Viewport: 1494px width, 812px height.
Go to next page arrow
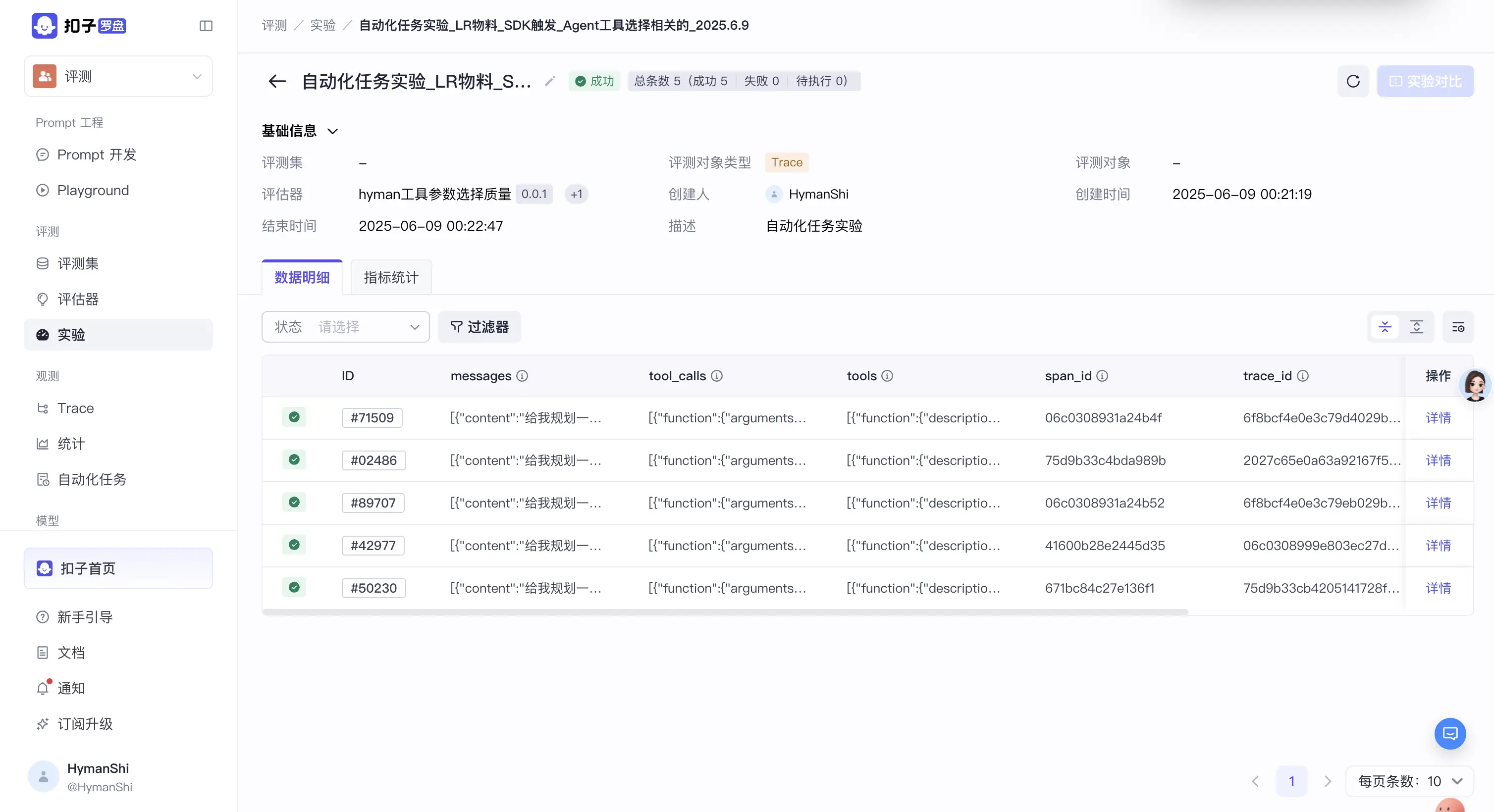pyautogui.click(x=1328, y=781)
